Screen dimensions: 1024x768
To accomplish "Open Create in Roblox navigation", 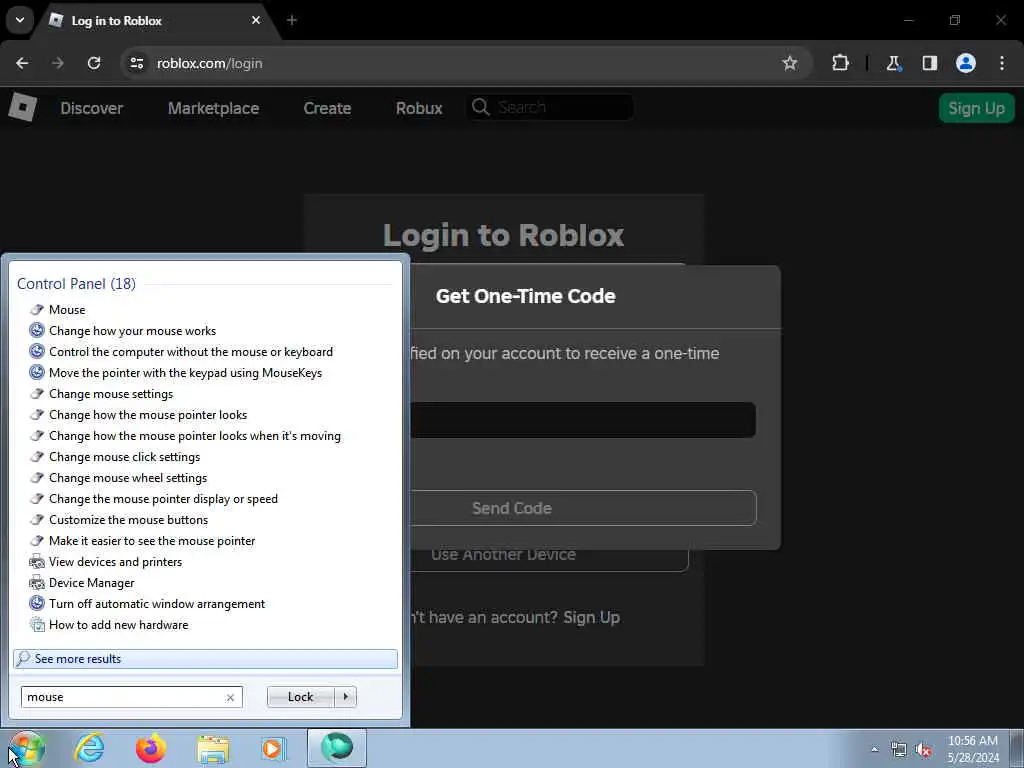I will pos(327,108).
